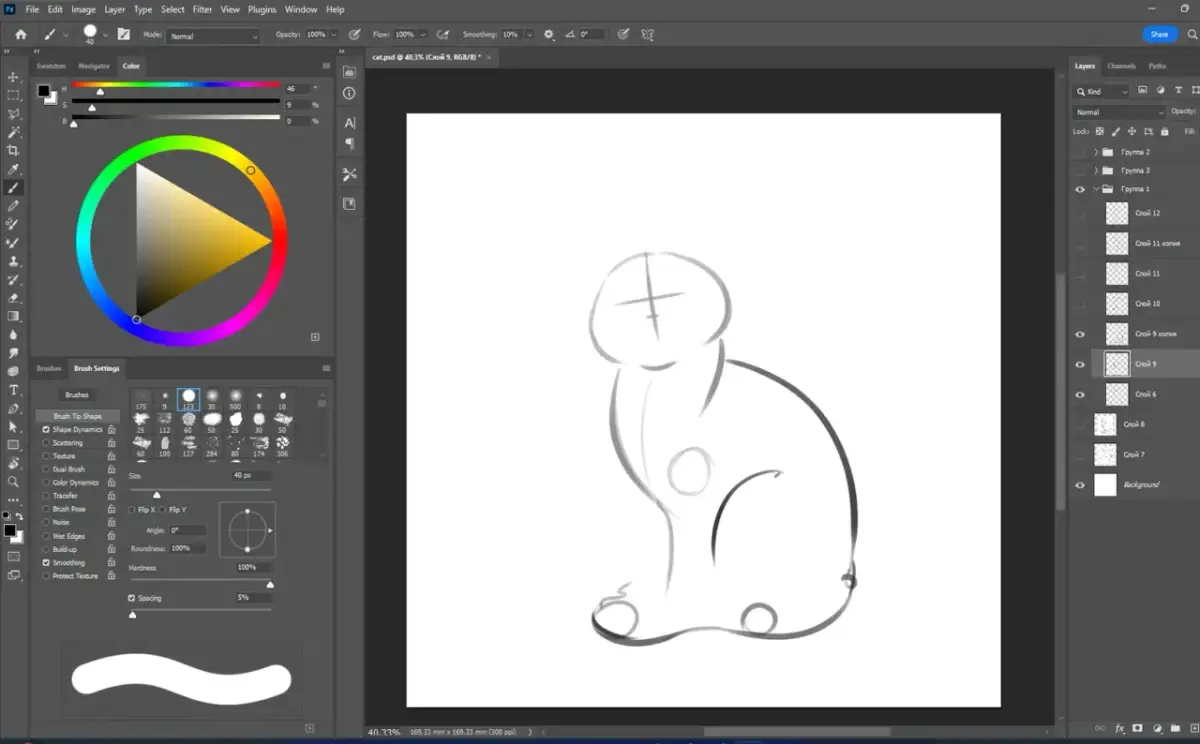
Task: Uncheck the Smoothing brush option
Action: click(46, 563)
